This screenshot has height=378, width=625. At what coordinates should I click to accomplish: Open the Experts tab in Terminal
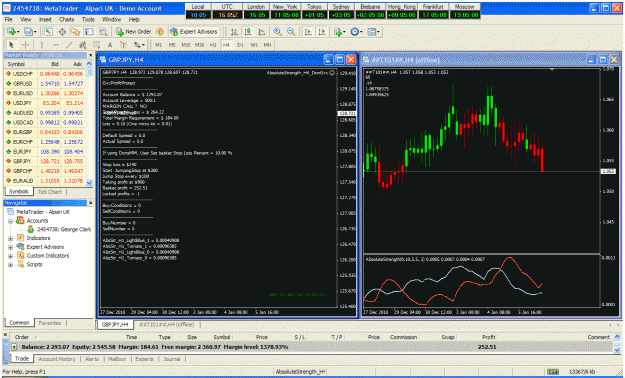(x=144, y=359)
